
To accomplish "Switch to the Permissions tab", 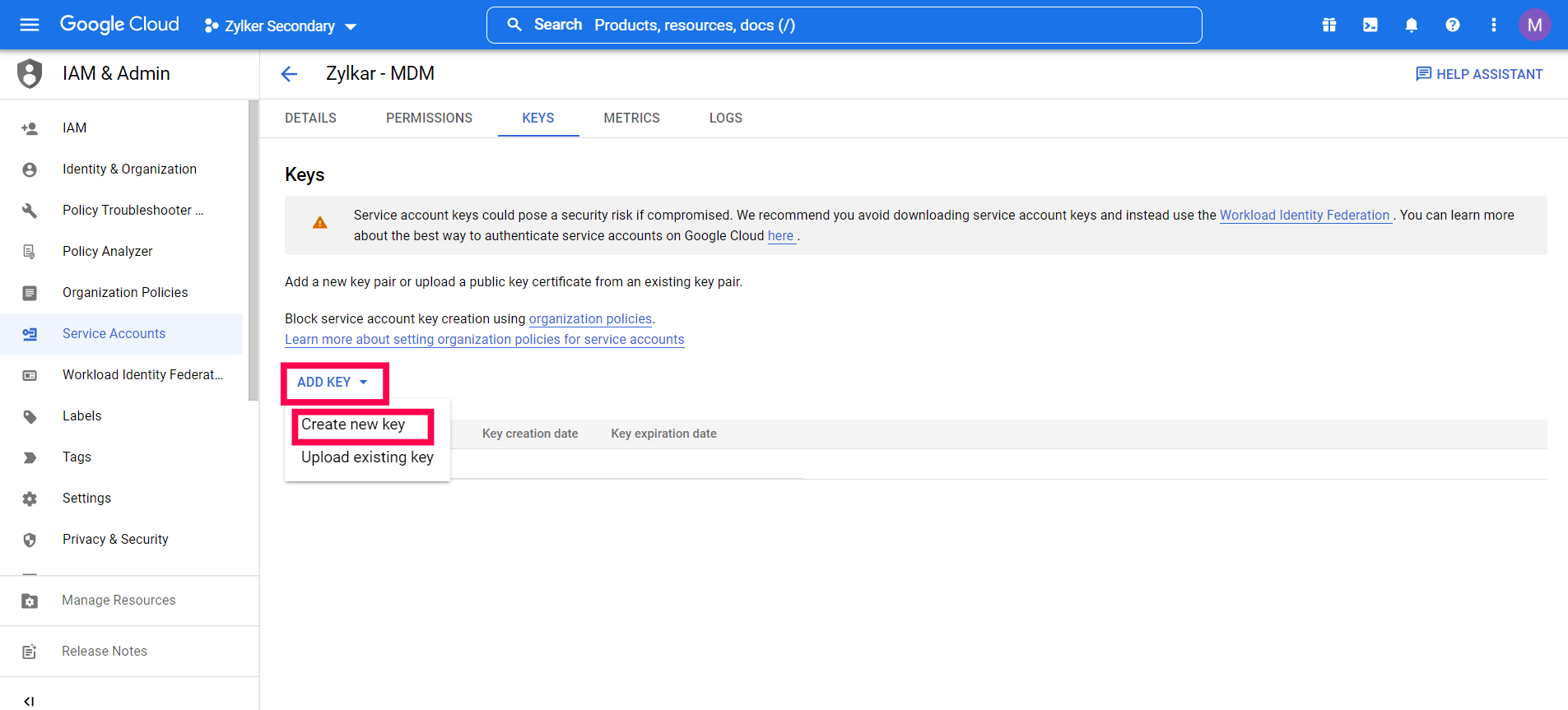I will point(429,118).
